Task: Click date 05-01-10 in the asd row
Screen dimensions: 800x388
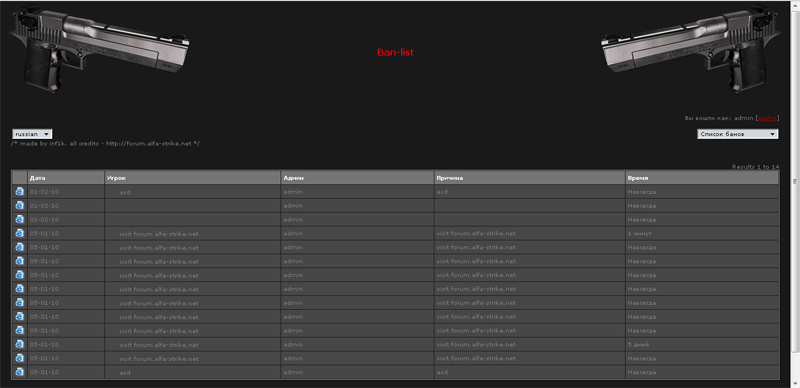Action: click(x=44, y=372)
